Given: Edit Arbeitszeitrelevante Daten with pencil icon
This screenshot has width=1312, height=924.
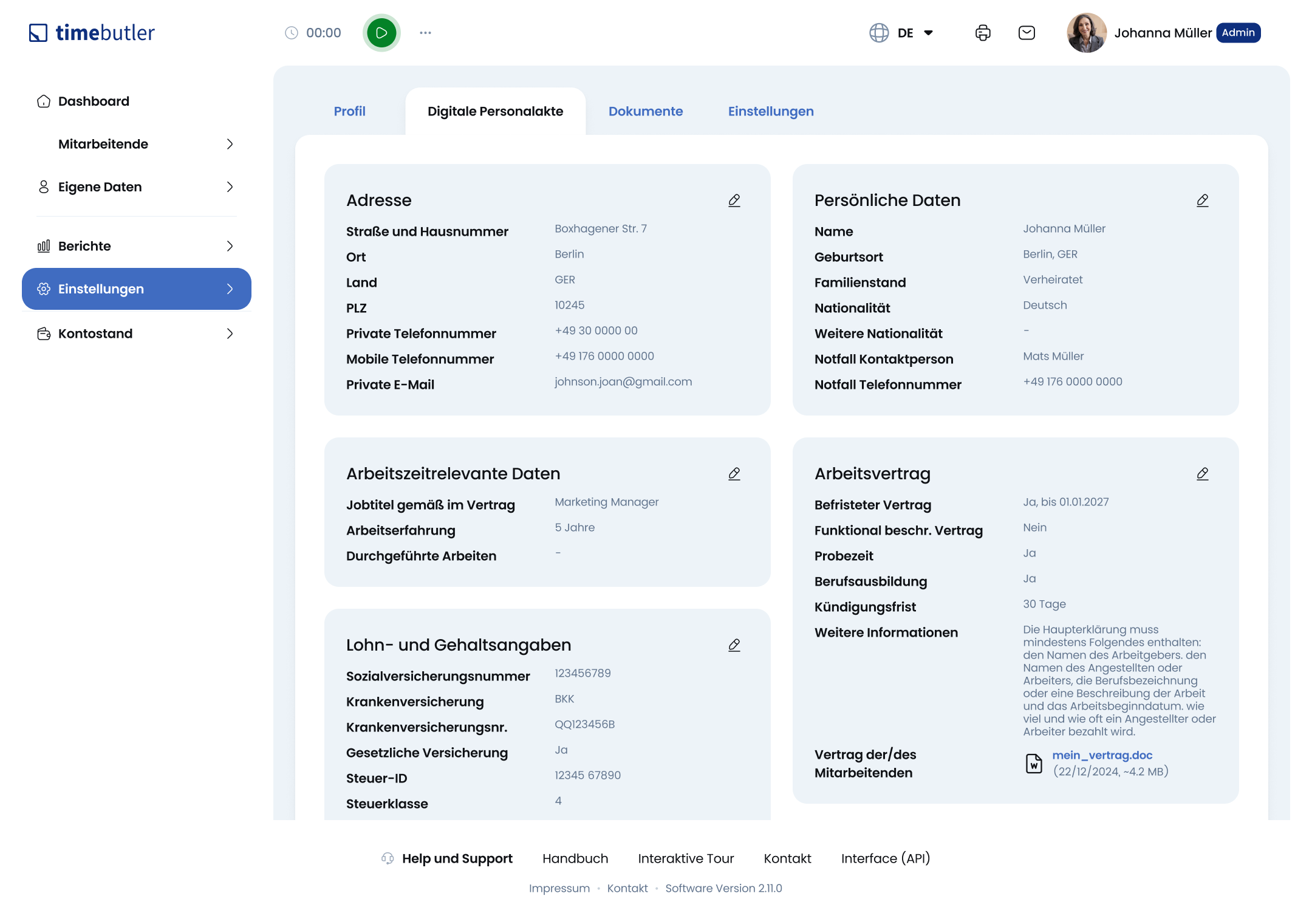Looking at the screenshot, I should point(734,474).
